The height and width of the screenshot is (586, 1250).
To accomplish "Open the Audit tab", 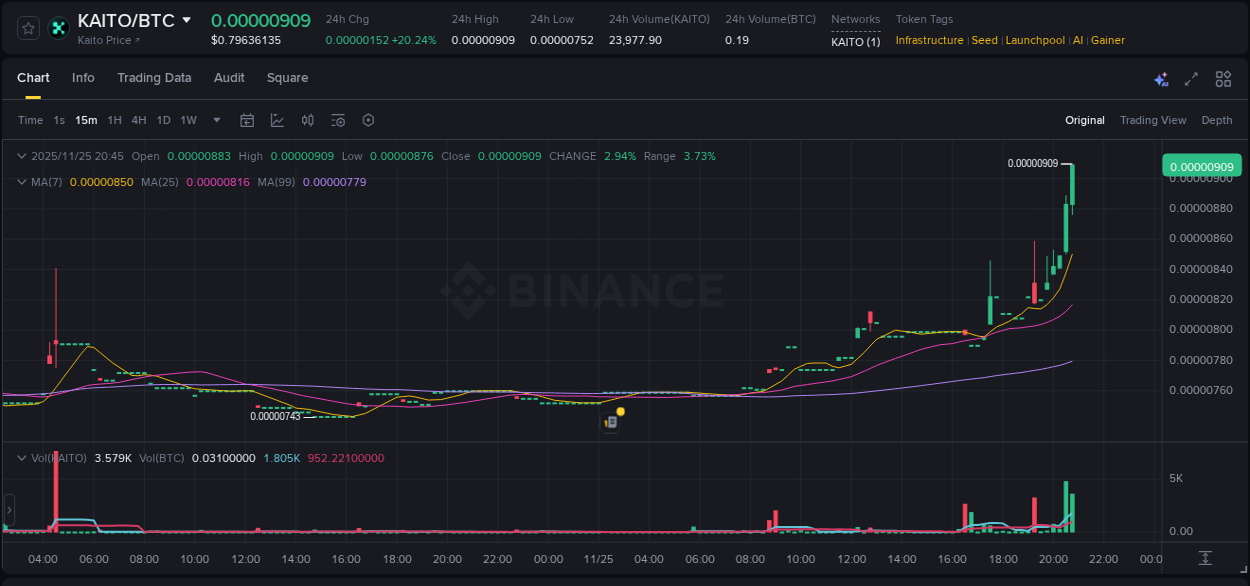I will [x=229, y=78].
